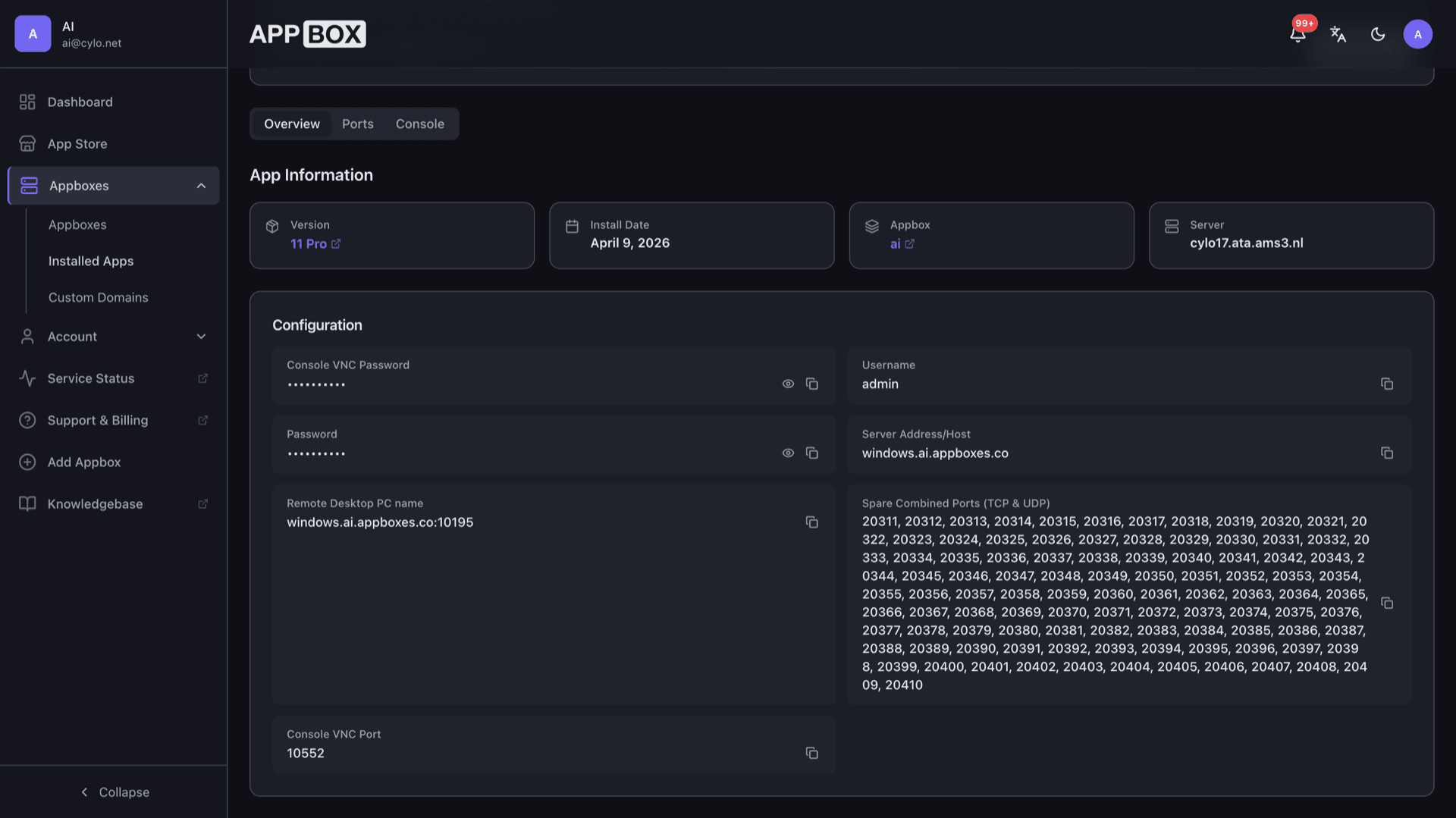The height and width of the screenshot is (818, 1456).
Task: Open the language translation icon
Action: point(1338,34)
